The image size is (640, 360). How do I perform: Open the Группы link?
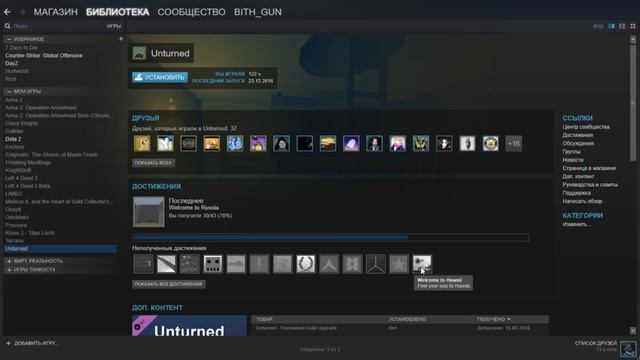571,151
